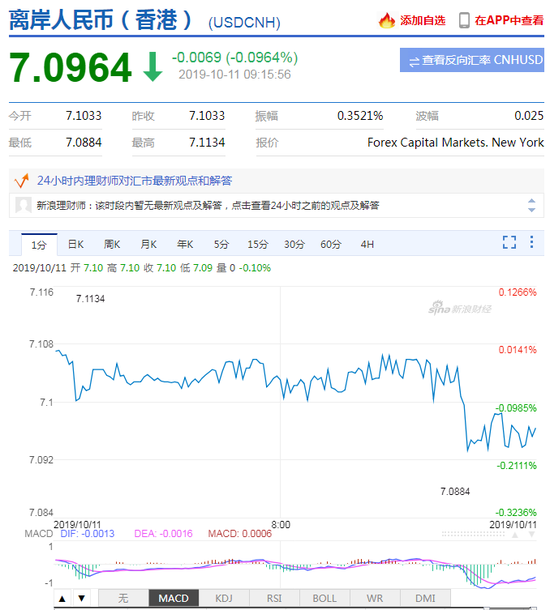Click the up triangle indicator arrow
550x610 pixels.
click(x=62, y=598)
